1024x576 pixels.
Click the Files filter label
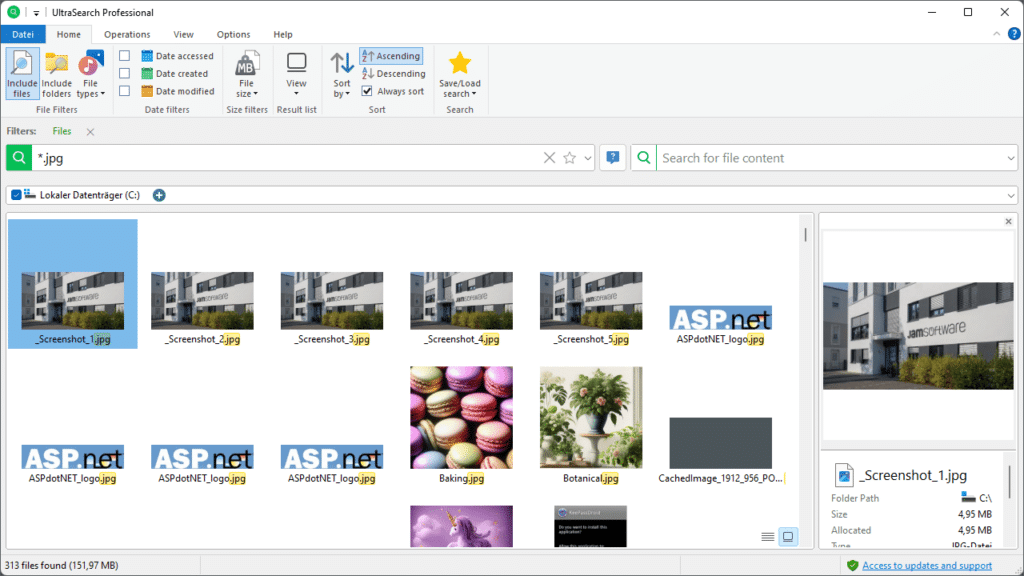(x=62, y=131)
